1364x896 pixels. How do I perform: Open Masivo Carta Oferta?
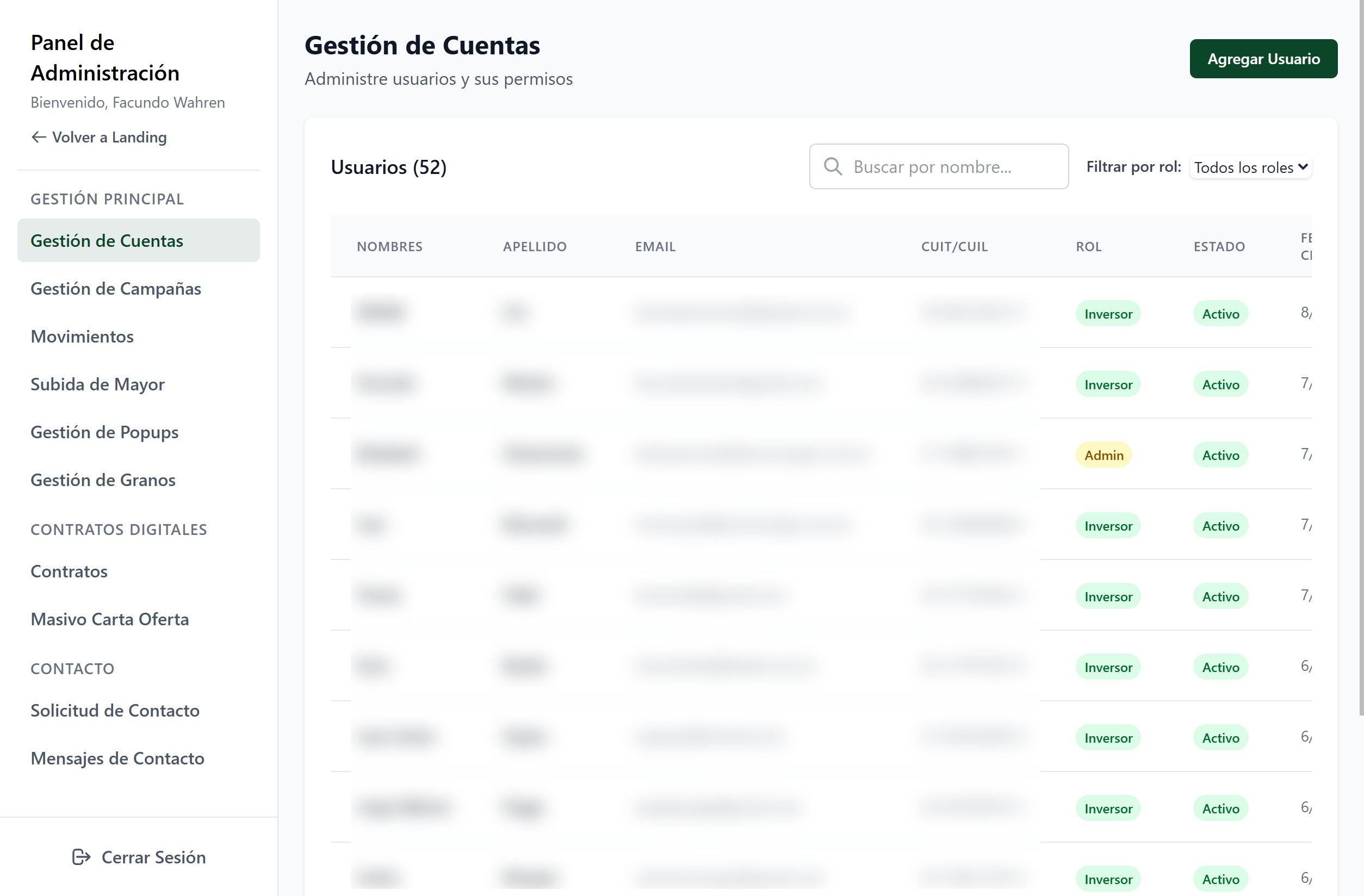(109, 619)
